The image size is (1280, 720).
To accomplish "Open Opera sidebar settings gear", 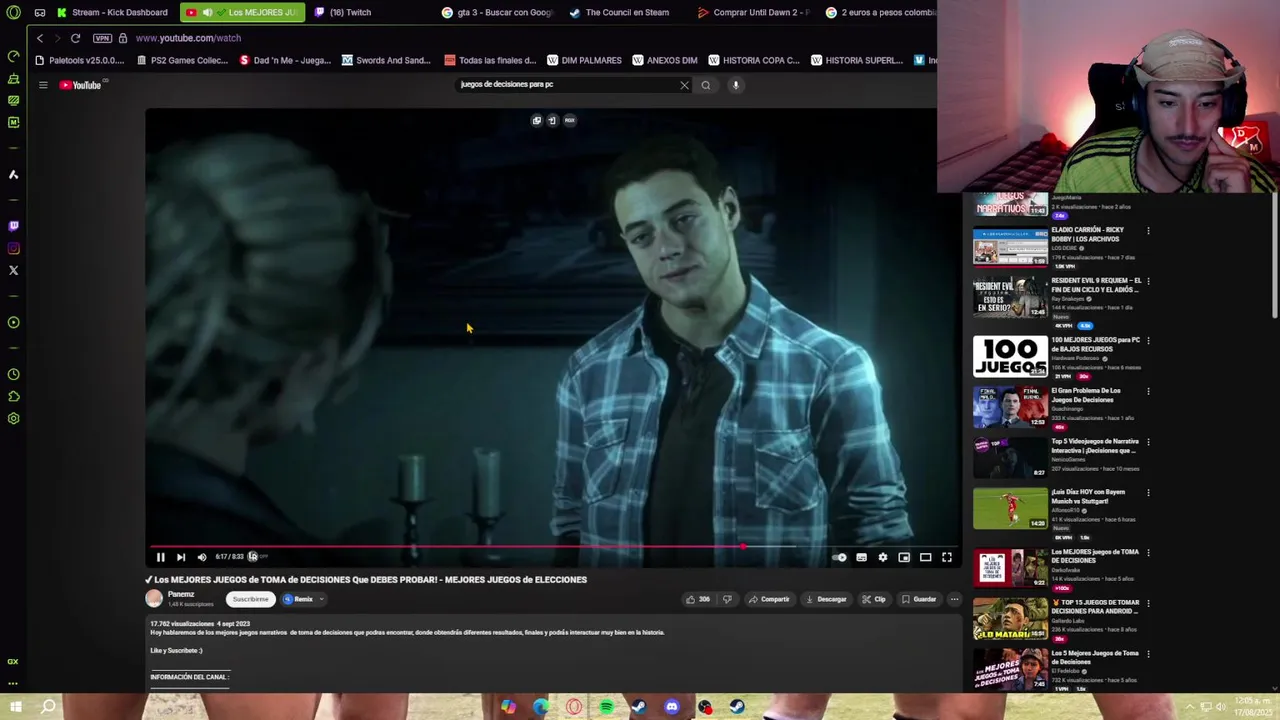I will 13,418.
